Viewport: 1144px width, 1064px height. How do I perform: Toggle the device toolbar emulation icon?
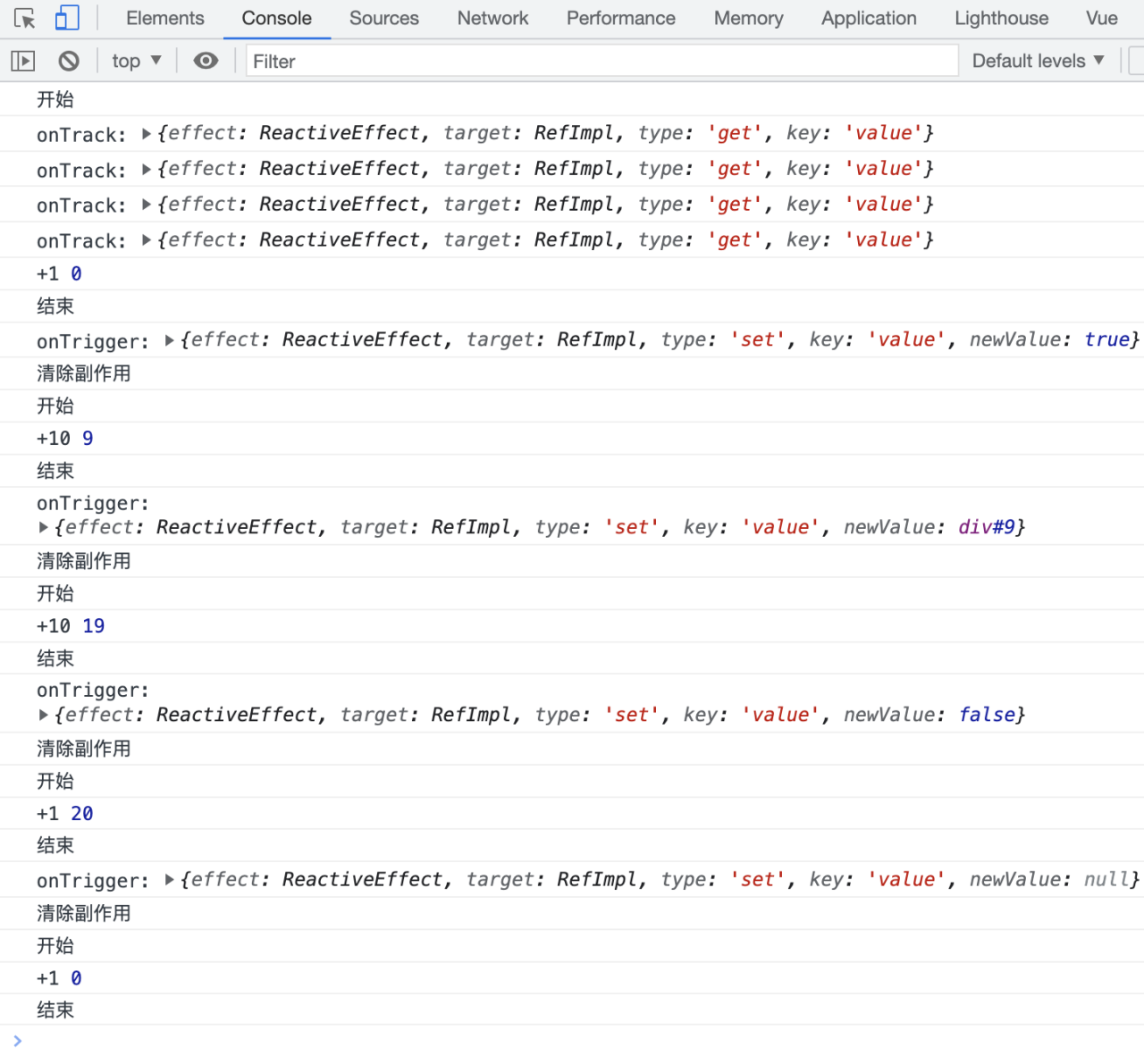pos(67,18)
